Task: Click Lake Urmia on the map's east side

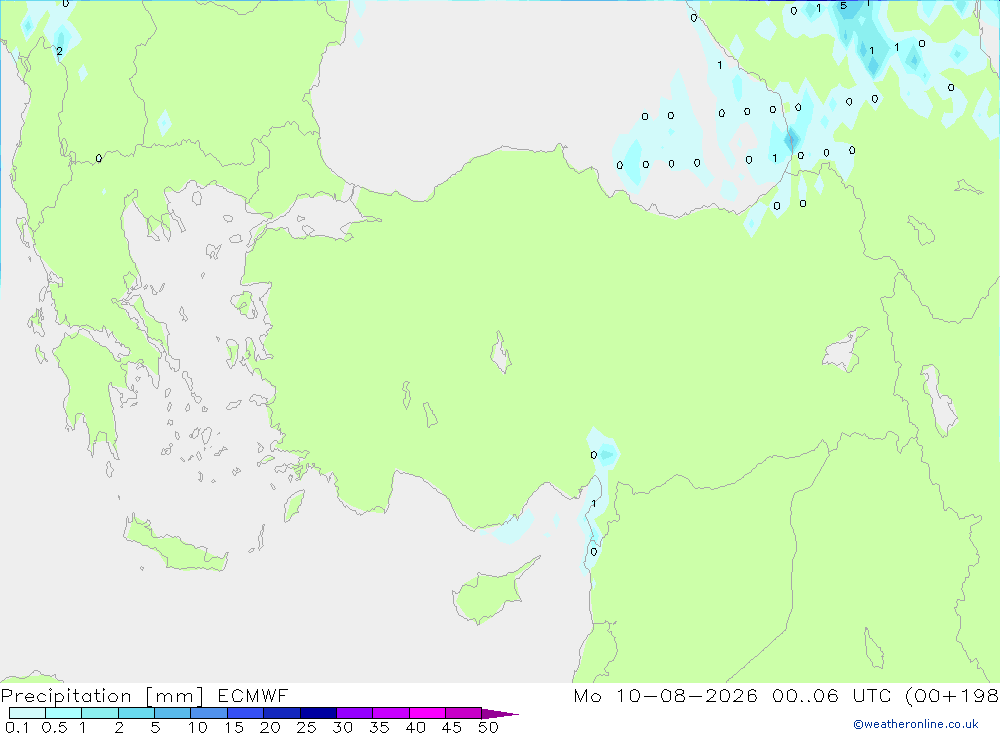Action: pyautogui.click(x=939, y=401)
